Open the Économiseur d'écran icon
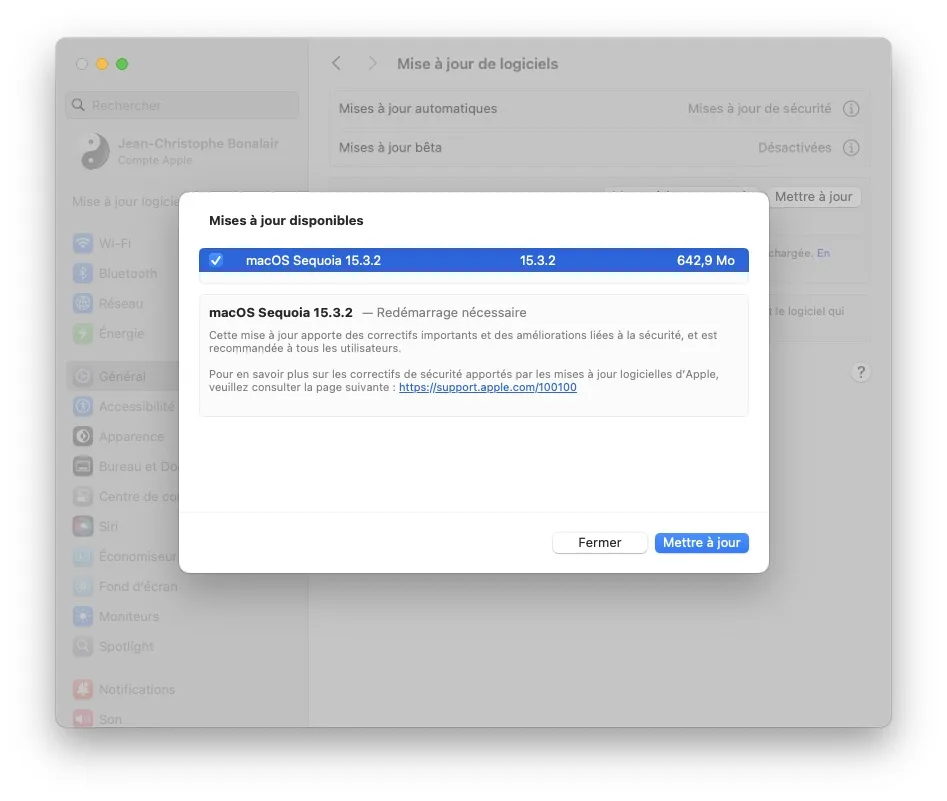Viewport: 947px width, 801px height. (83, 556)
